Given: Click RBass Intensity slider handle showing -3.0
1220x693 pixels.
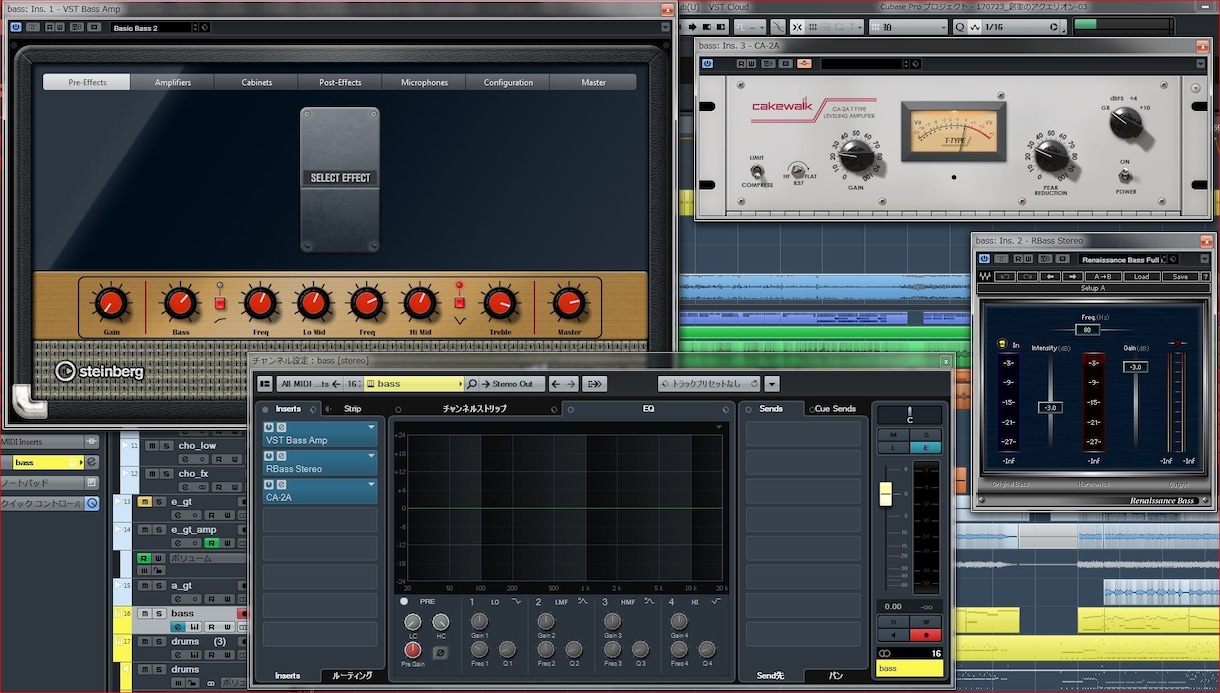Looking at the screenshot, I should (1050, 407).
